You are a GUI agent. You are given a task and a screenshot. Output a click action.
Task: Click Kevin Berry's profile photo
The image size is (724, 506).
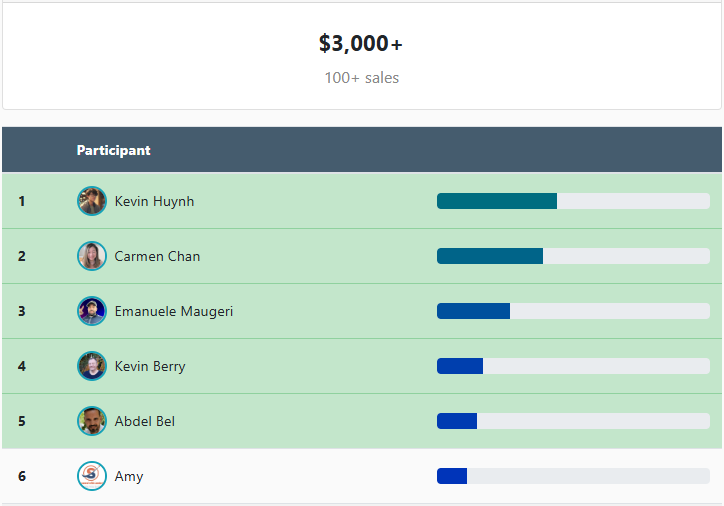pos(92,366)
